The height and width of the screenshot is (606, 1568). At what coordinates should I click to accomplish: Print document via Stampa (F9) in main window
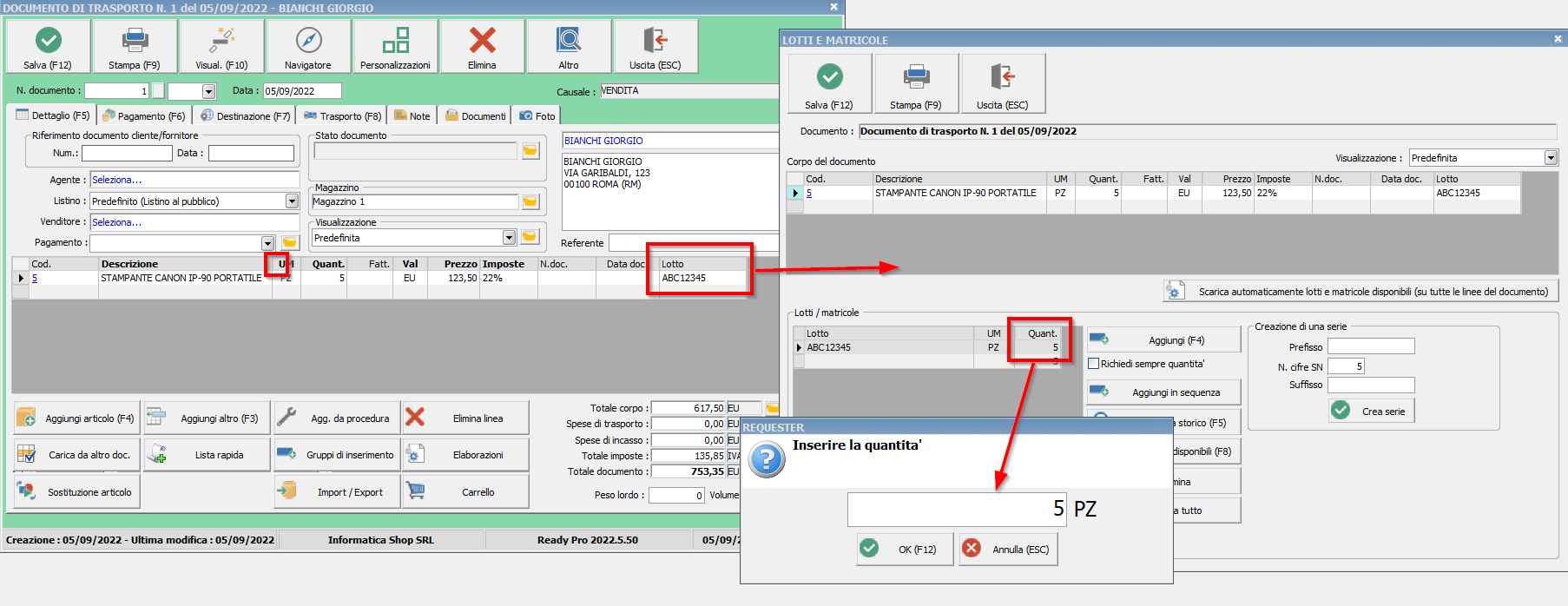click(135, 47)
